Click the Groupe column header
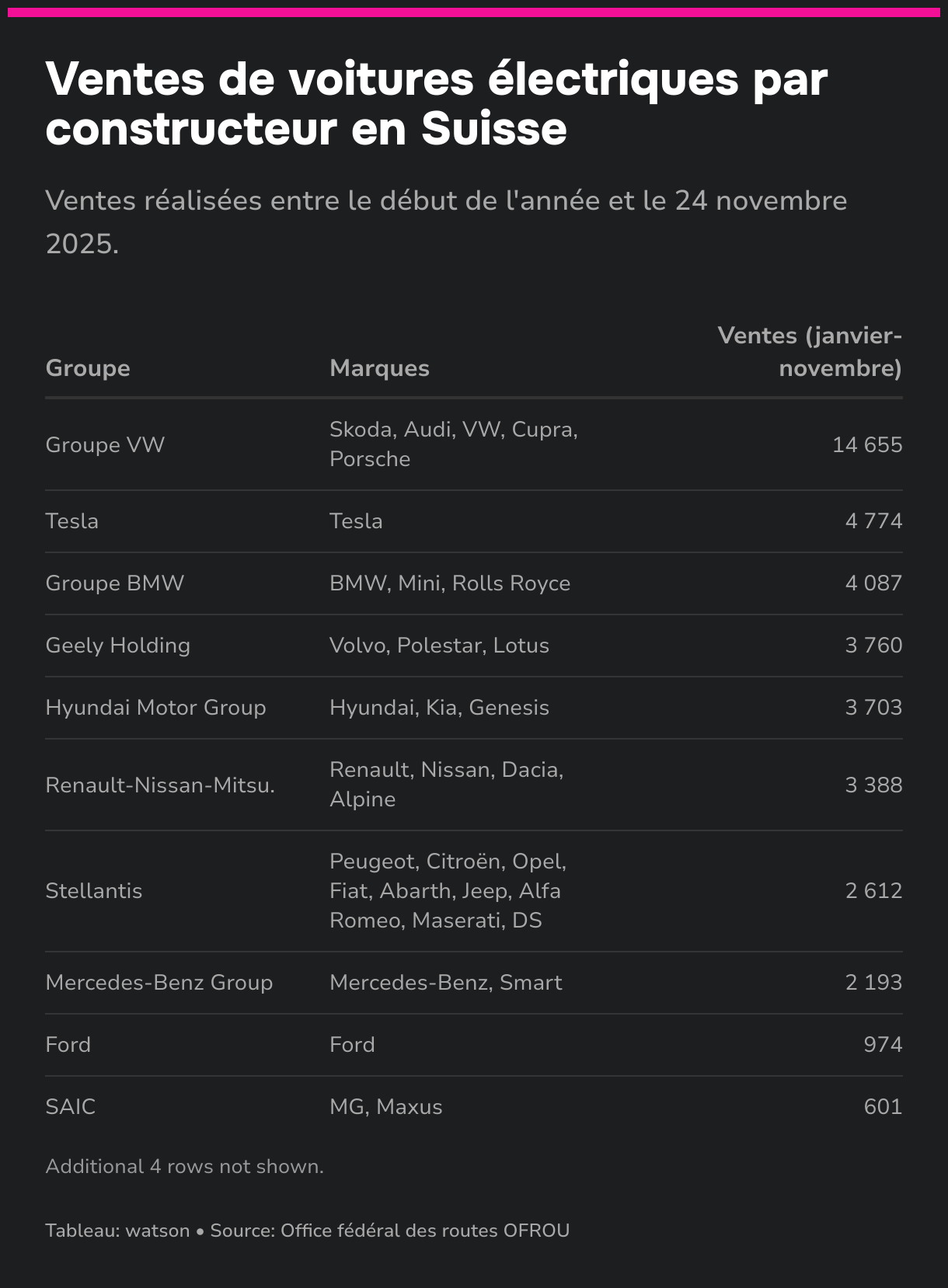 click(x=88, y=367)
